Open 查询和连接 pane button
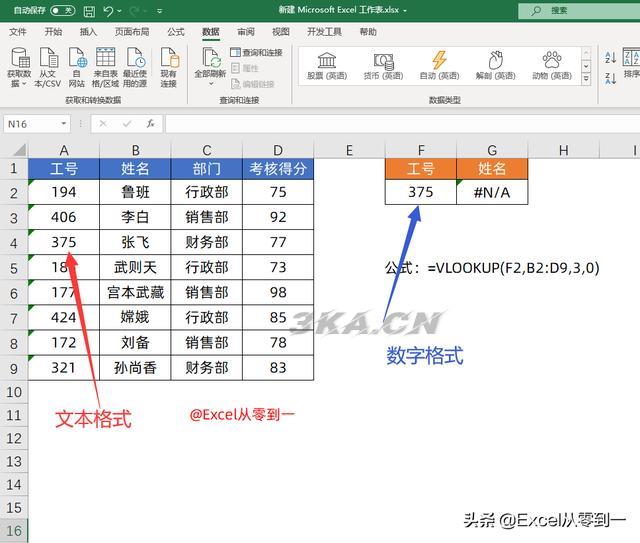Image resolution: width=640 pixels, height=543 pixels. point(257,53)
